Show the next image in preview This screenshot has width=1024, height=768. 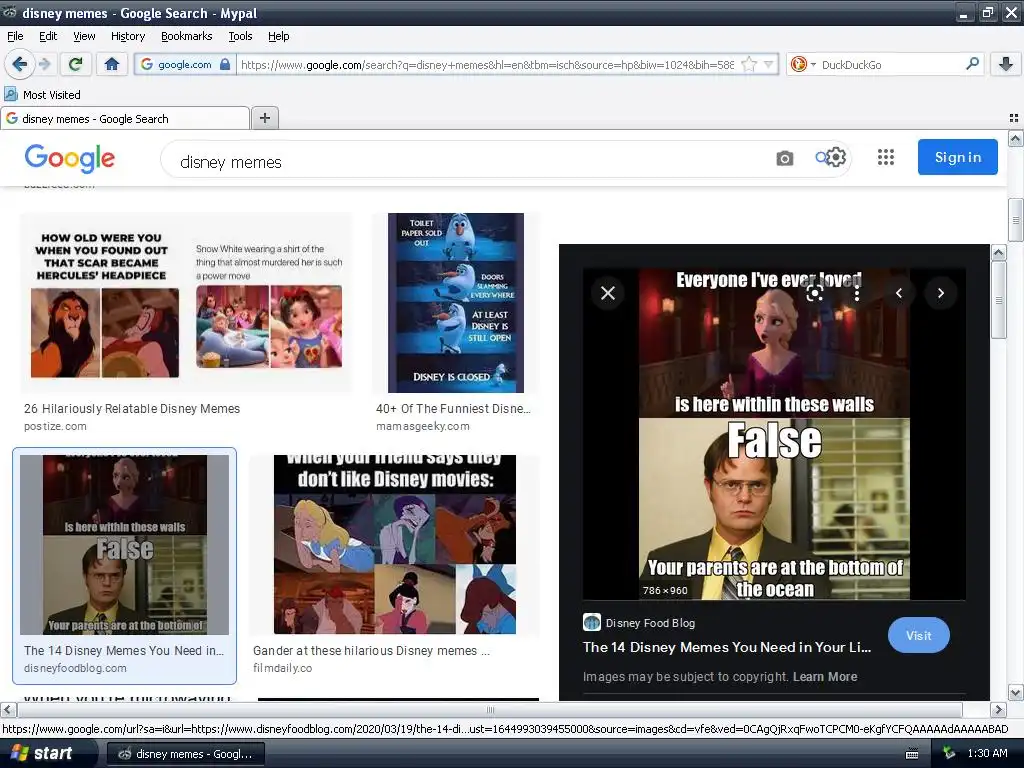tap(940, 293)
